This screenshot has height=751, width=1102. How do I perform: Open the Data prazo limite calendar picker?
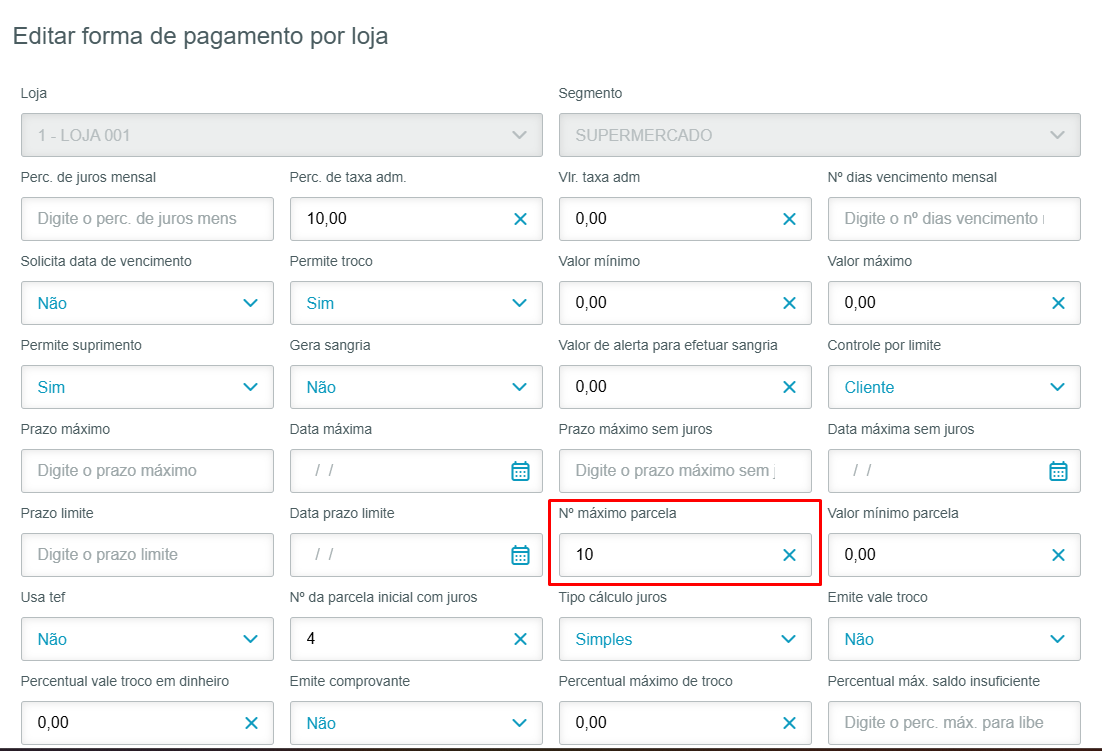click(520, 555)
